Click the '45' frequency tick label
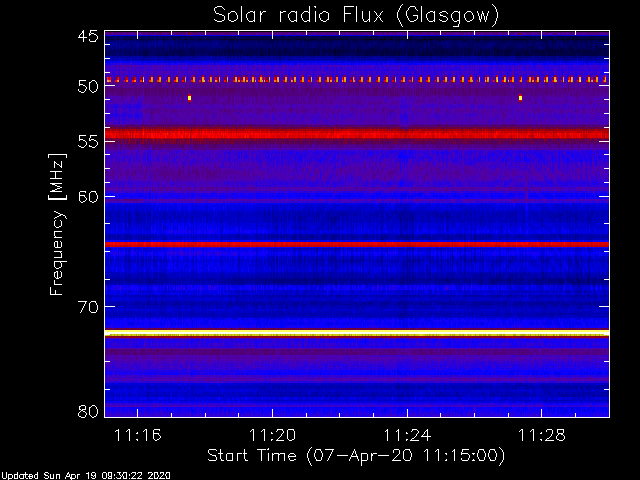The width and height of the screenshot is (640, 480). [x=88, y=37]
